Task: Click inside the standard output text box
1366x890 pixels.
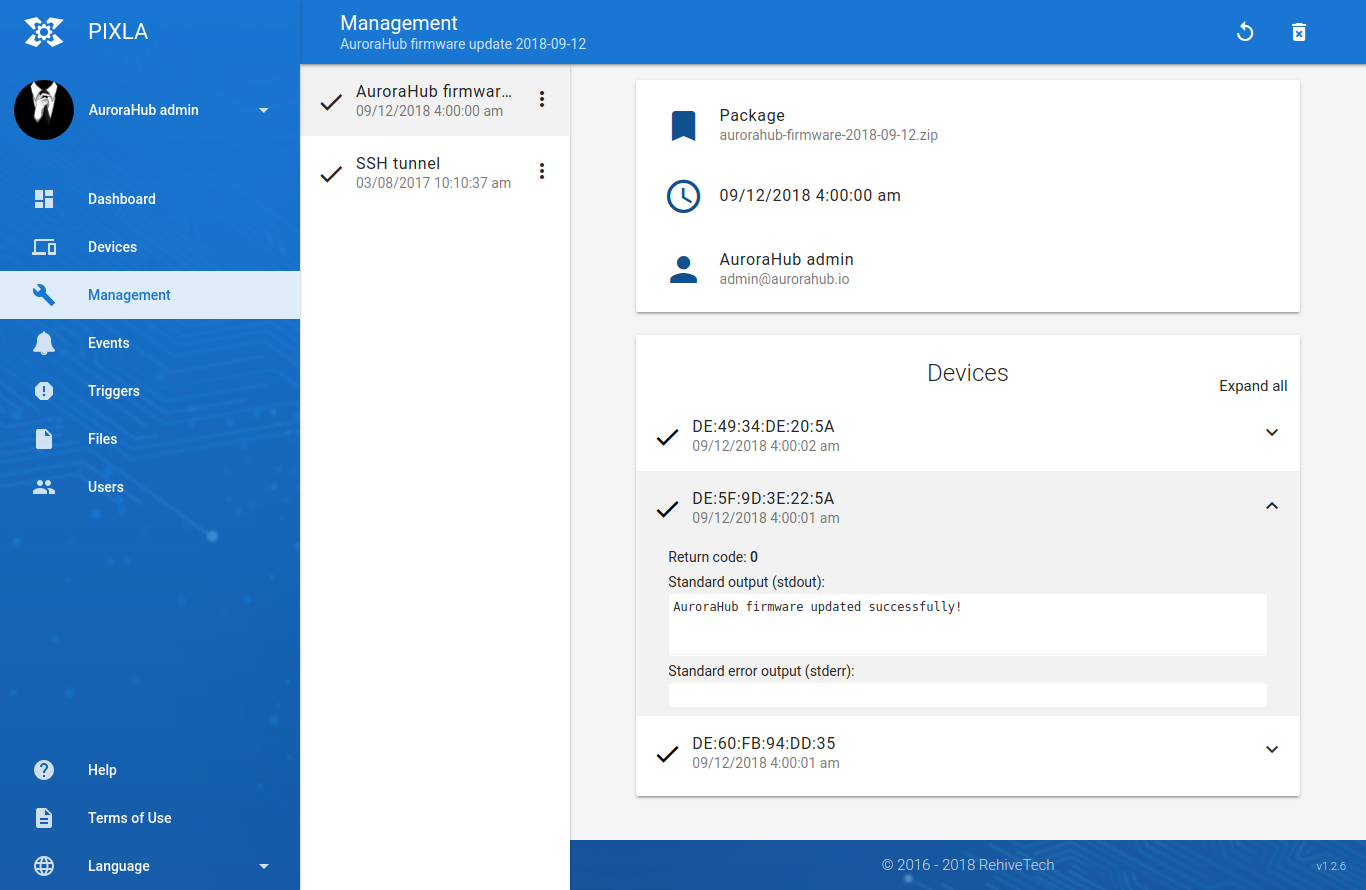Action: click(967, 625)
